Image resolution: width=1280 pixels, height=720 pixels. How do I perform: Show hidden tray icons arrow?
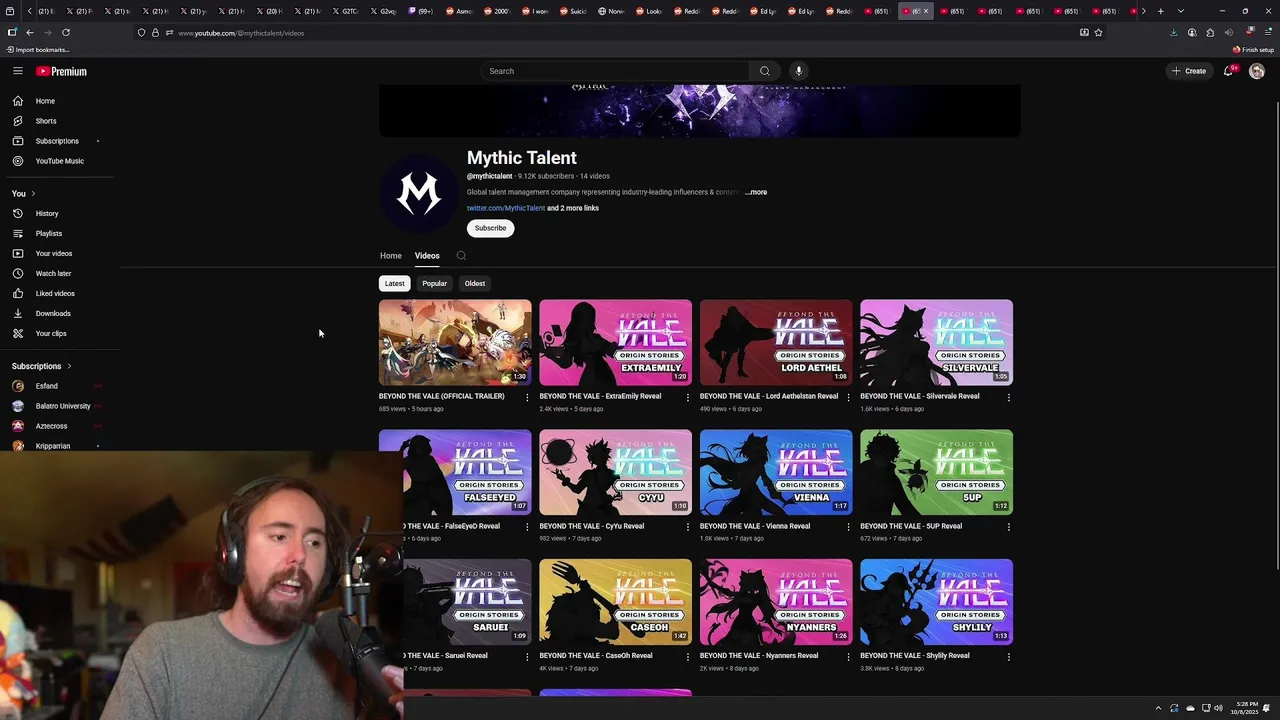point(1158,708)
